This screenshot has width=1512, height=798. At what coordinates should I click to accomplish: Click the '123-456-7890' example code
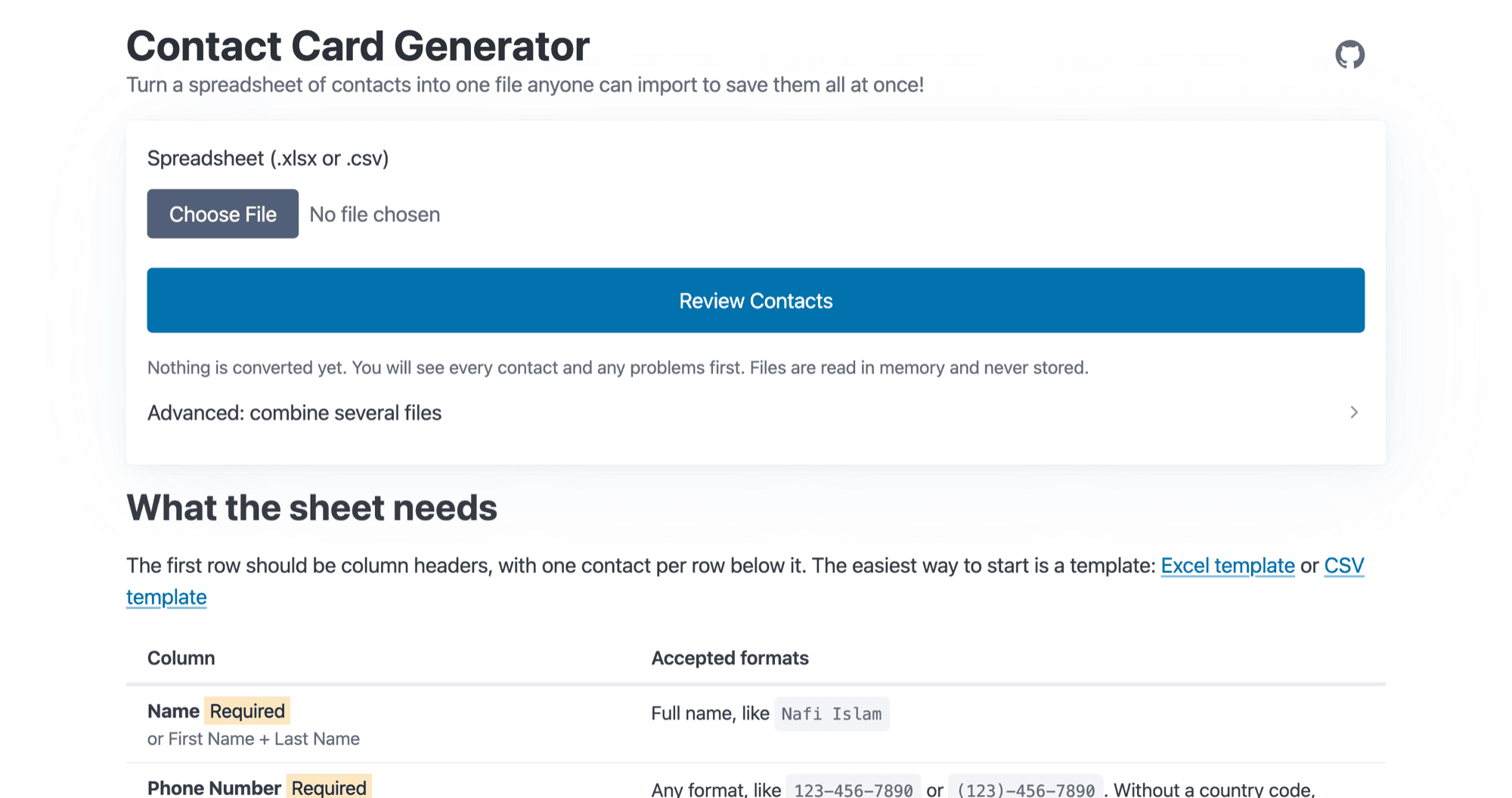pyautogui.click(x=854, y=788)
